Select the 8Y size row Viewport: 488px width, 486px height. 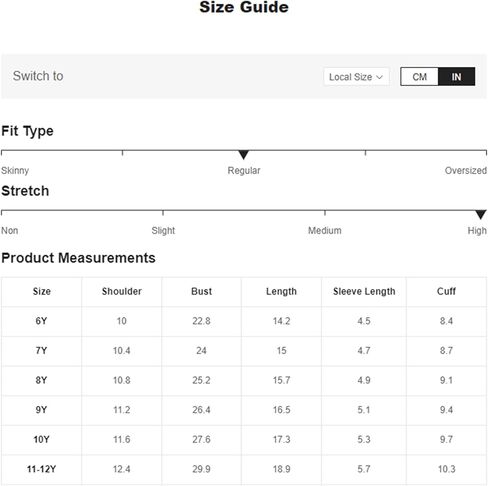(244, 380)
